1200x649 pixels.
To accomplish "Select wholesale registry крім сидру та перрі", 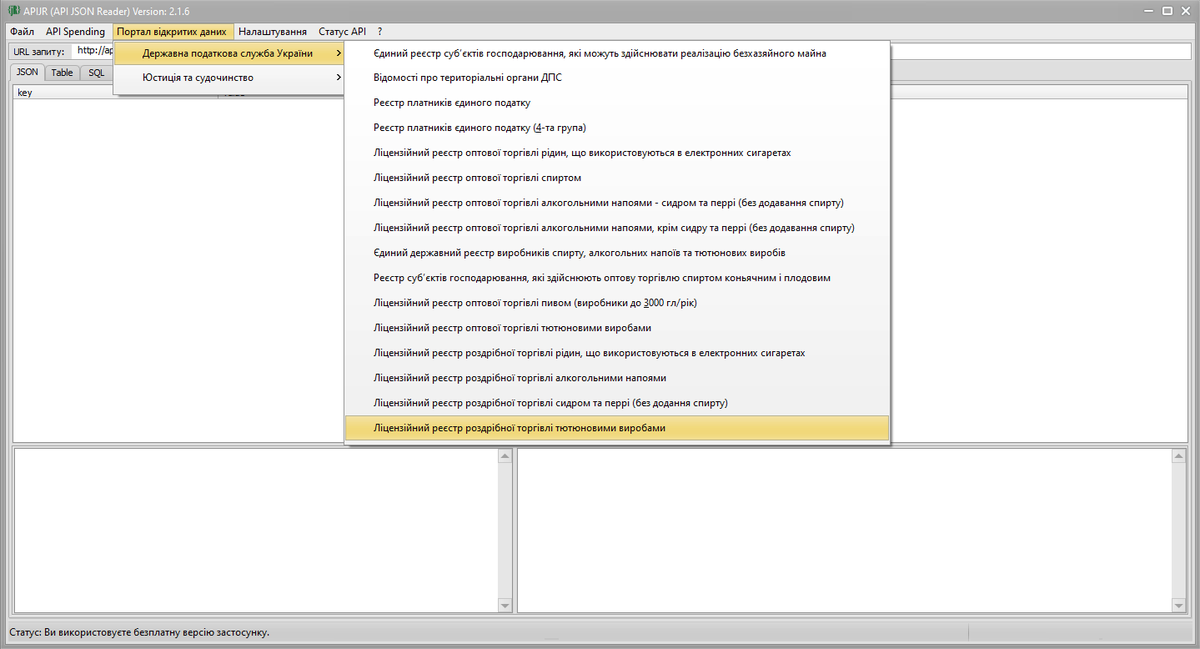I will pyautogui.click(x=616, y=228).
